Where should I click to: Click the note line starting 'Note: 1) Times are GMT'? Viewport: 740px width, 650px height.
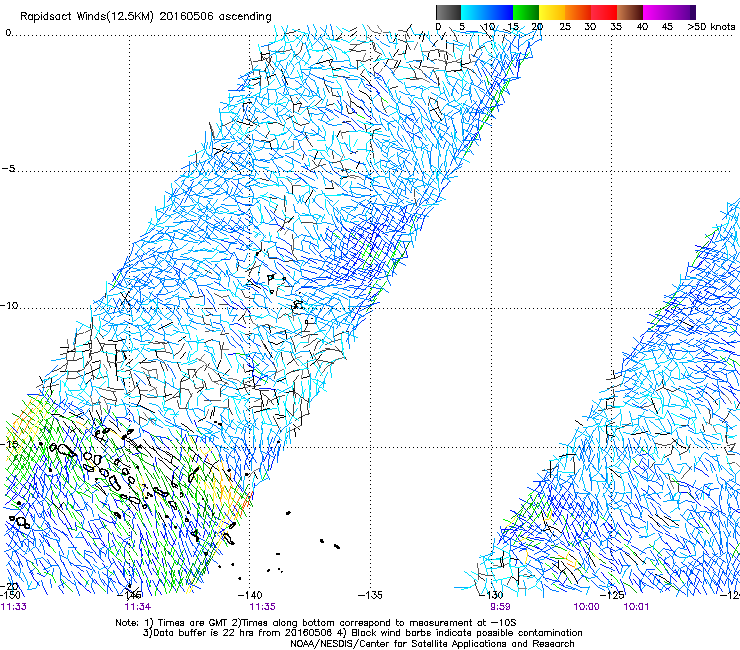pos(316,623)
